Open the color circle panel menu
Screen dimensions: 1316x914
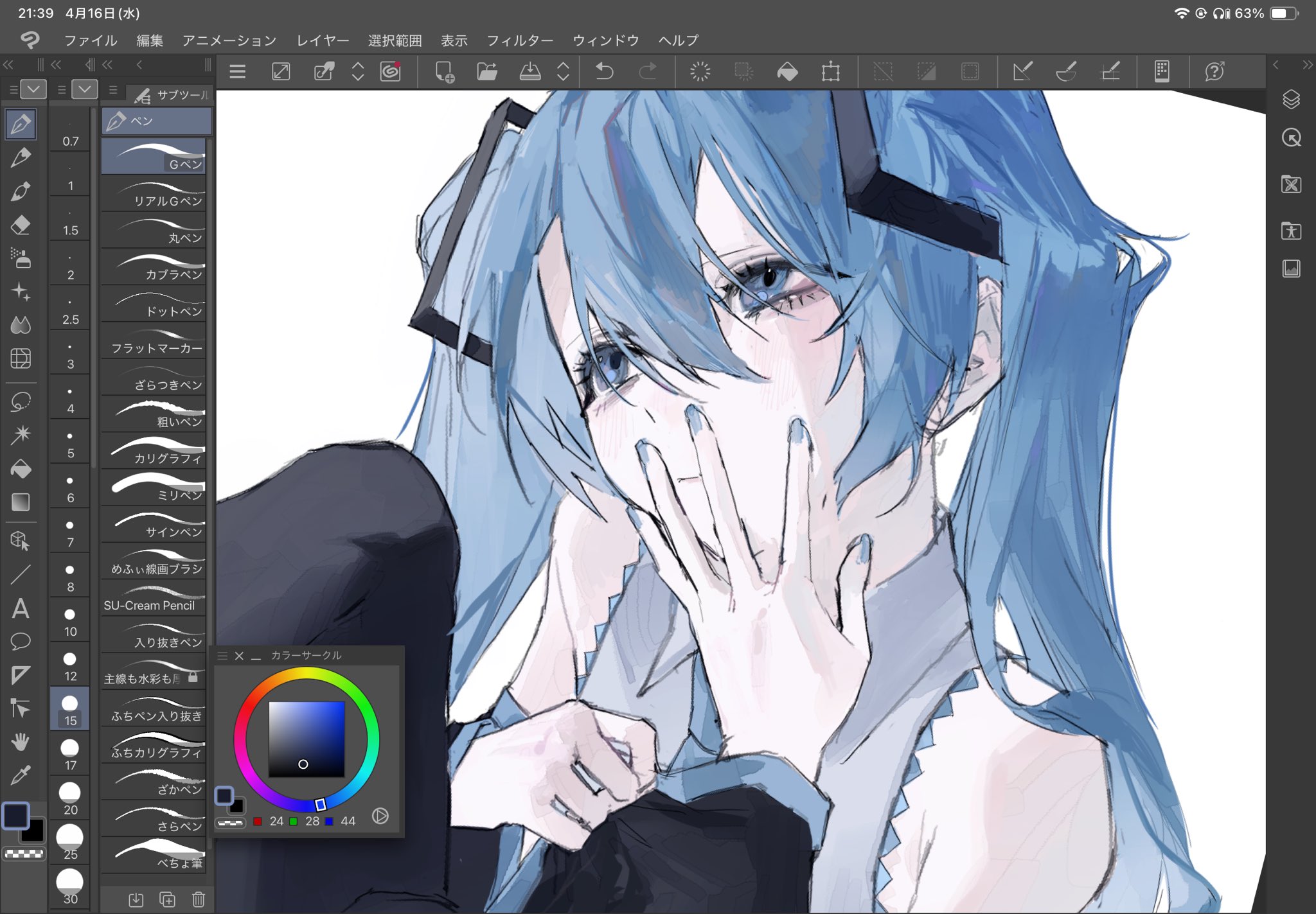pos(222,655)
